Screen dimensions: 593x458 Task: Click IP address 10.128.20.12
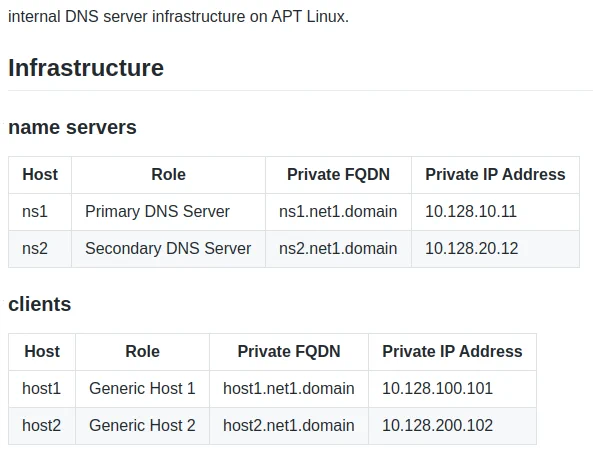point(472,248)
